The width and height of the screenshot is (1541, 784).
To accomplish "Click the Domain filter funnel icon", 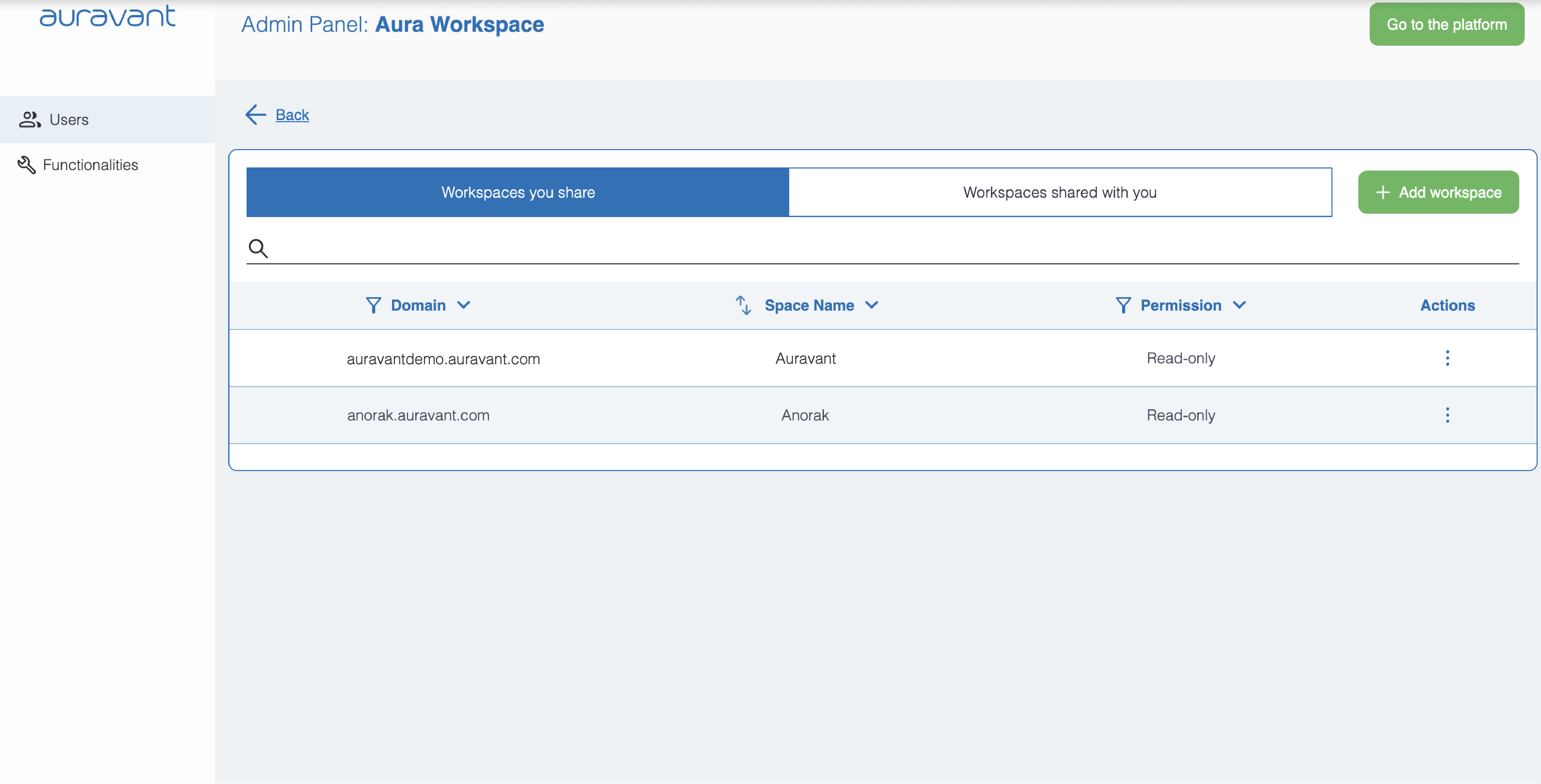I will click(x=373, y=306).
